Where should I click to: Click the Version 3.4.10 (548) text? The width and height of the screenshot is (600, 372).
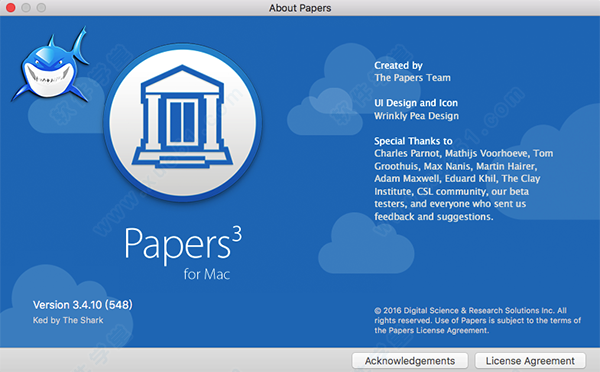point(83,305)
